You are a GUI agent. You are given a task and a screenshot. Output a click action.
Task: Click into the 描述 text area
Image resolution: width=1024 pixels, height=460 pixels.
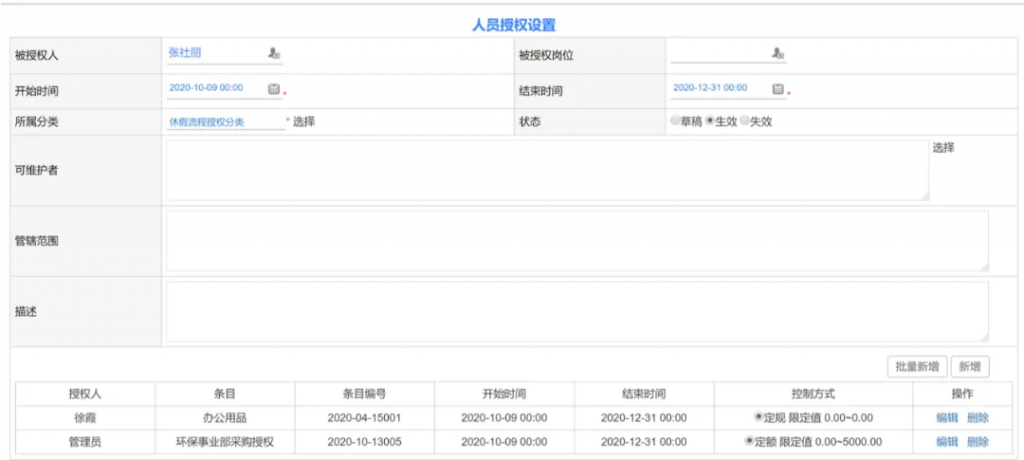coord(577,311)
